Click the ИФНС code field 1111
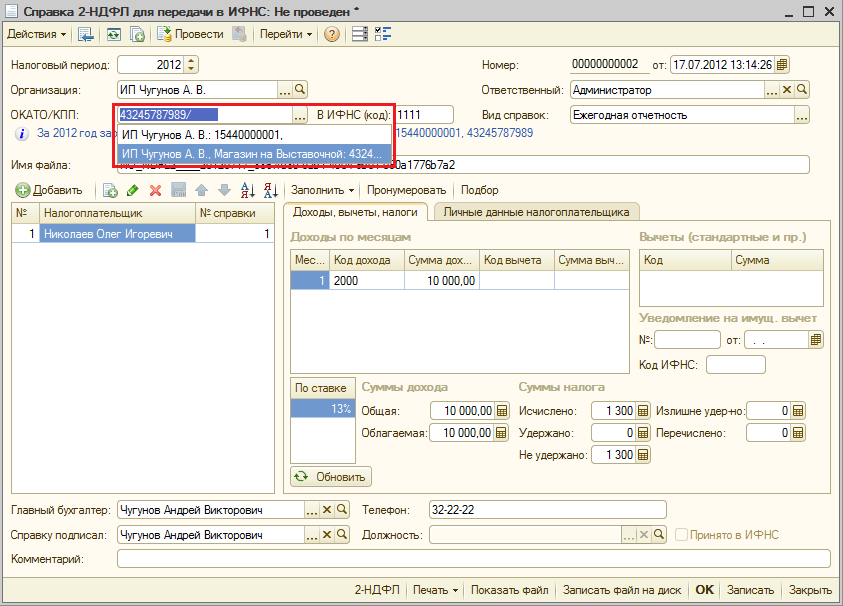Viewport: 843px width, 606px height. [424, 115]
